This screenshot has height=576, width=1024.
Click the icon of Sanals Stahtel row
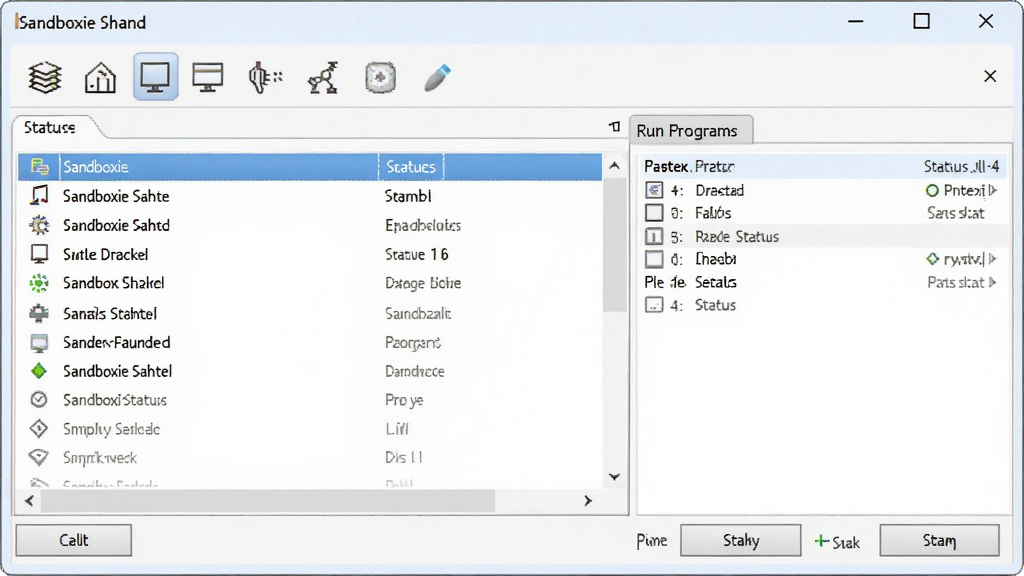coord(39,313)
